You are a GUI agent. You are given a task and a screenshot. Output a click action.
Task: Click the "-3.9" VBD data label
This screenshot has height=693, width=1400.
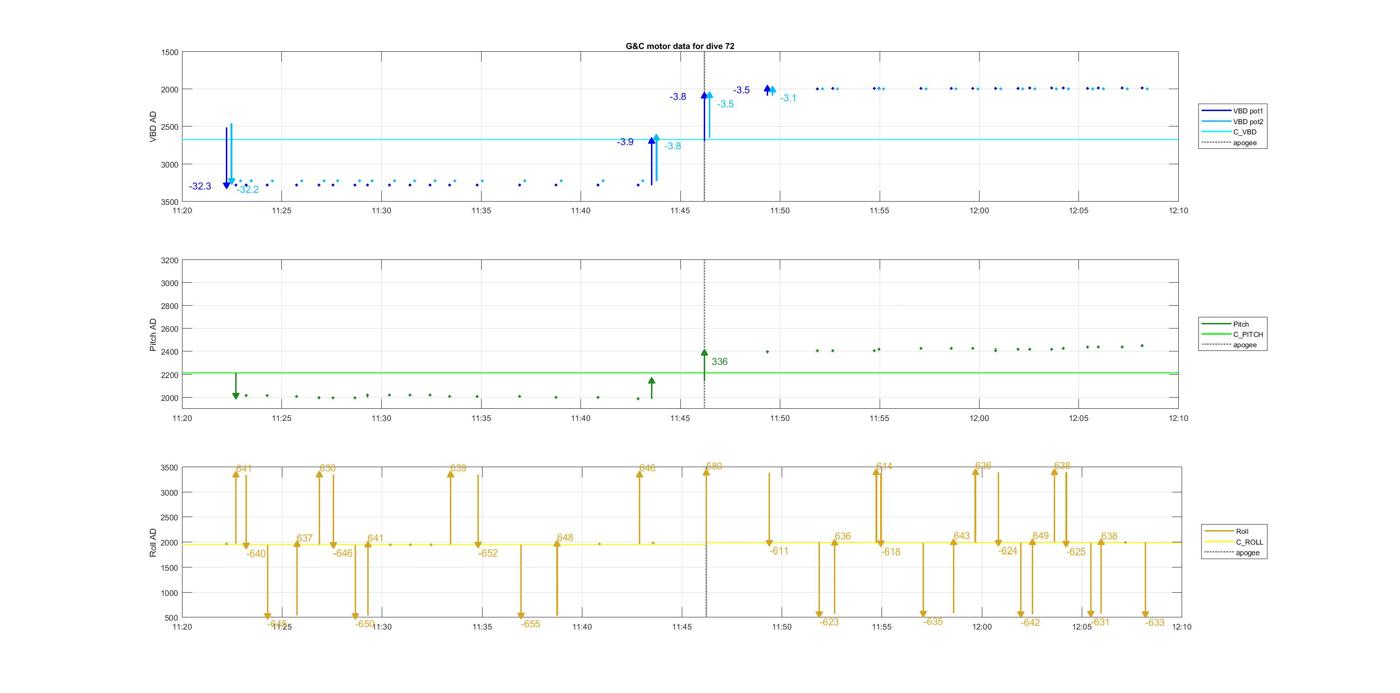tap(625, 143)
